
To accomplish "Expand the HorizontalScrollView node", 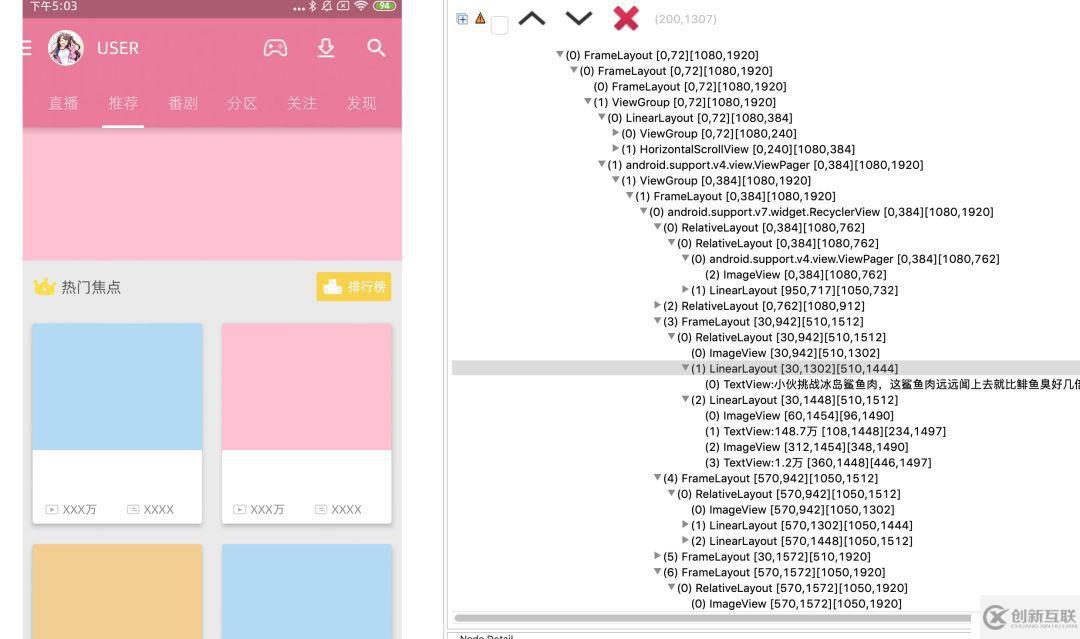I will 616,149.
